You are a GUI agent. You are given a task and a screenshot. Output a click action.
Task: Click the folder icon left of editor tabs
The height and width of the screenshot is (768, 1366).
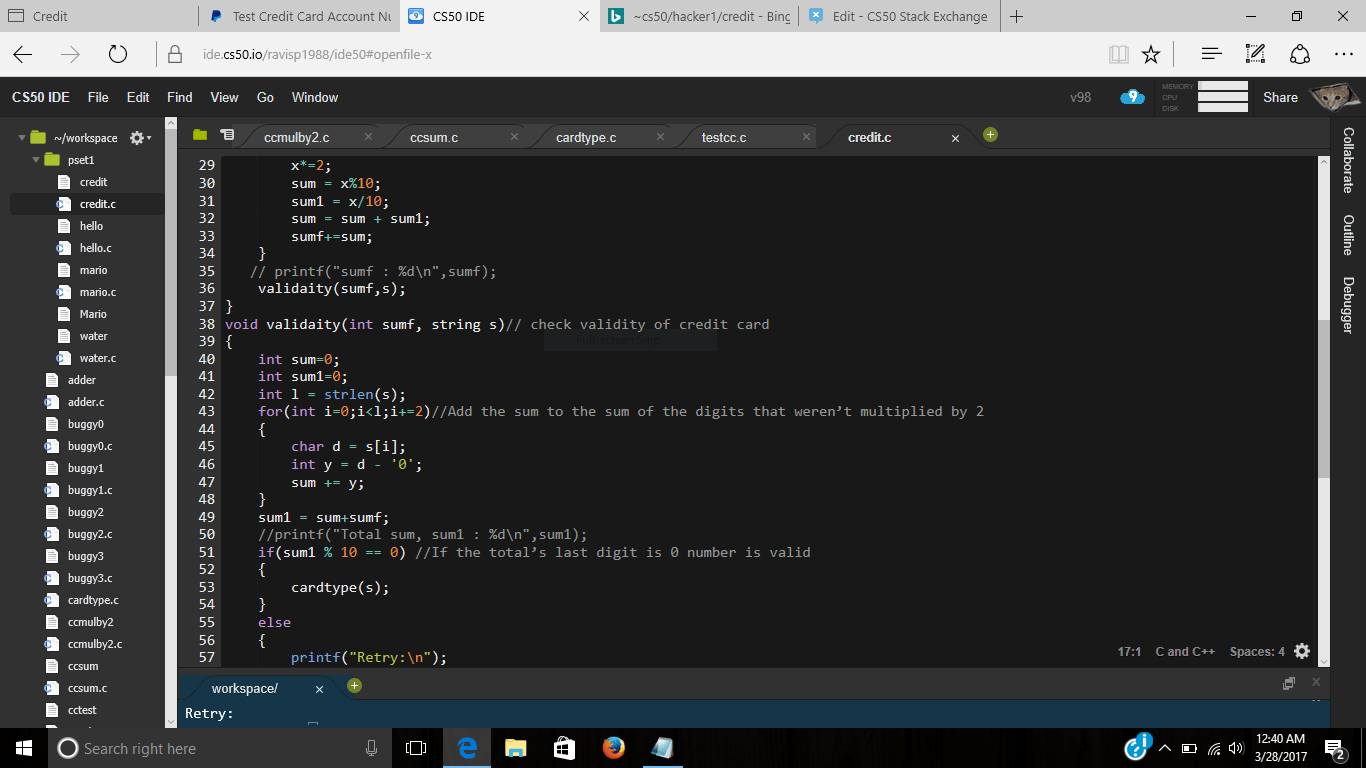200,135
